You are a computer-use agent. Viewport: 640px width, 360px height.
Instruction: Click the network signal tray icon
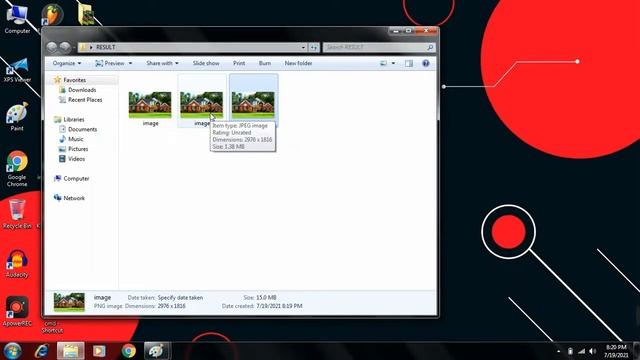[x=582, y=351]
